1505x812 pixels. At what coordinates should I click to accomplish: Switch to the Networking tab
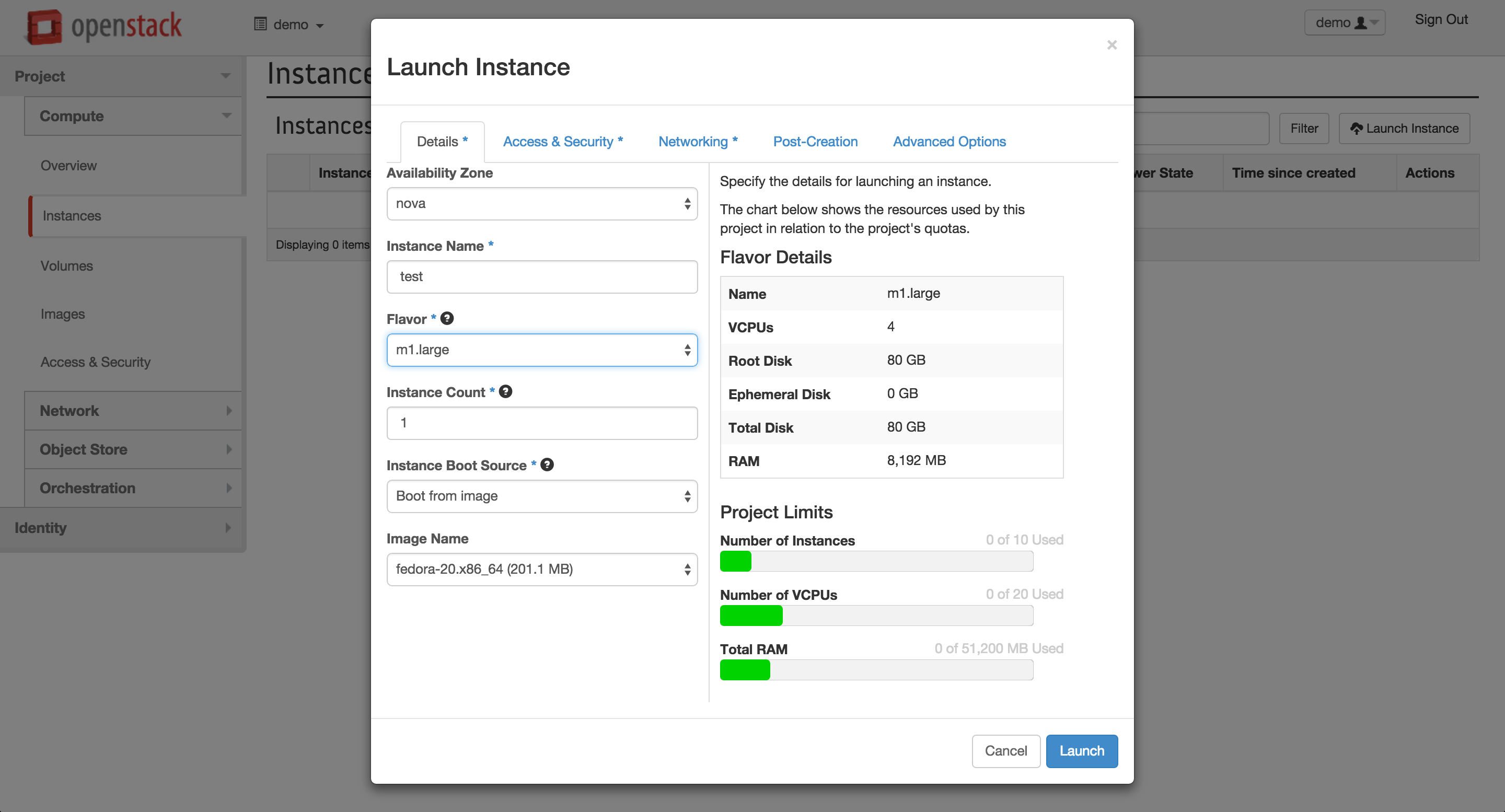pos(698,142)
